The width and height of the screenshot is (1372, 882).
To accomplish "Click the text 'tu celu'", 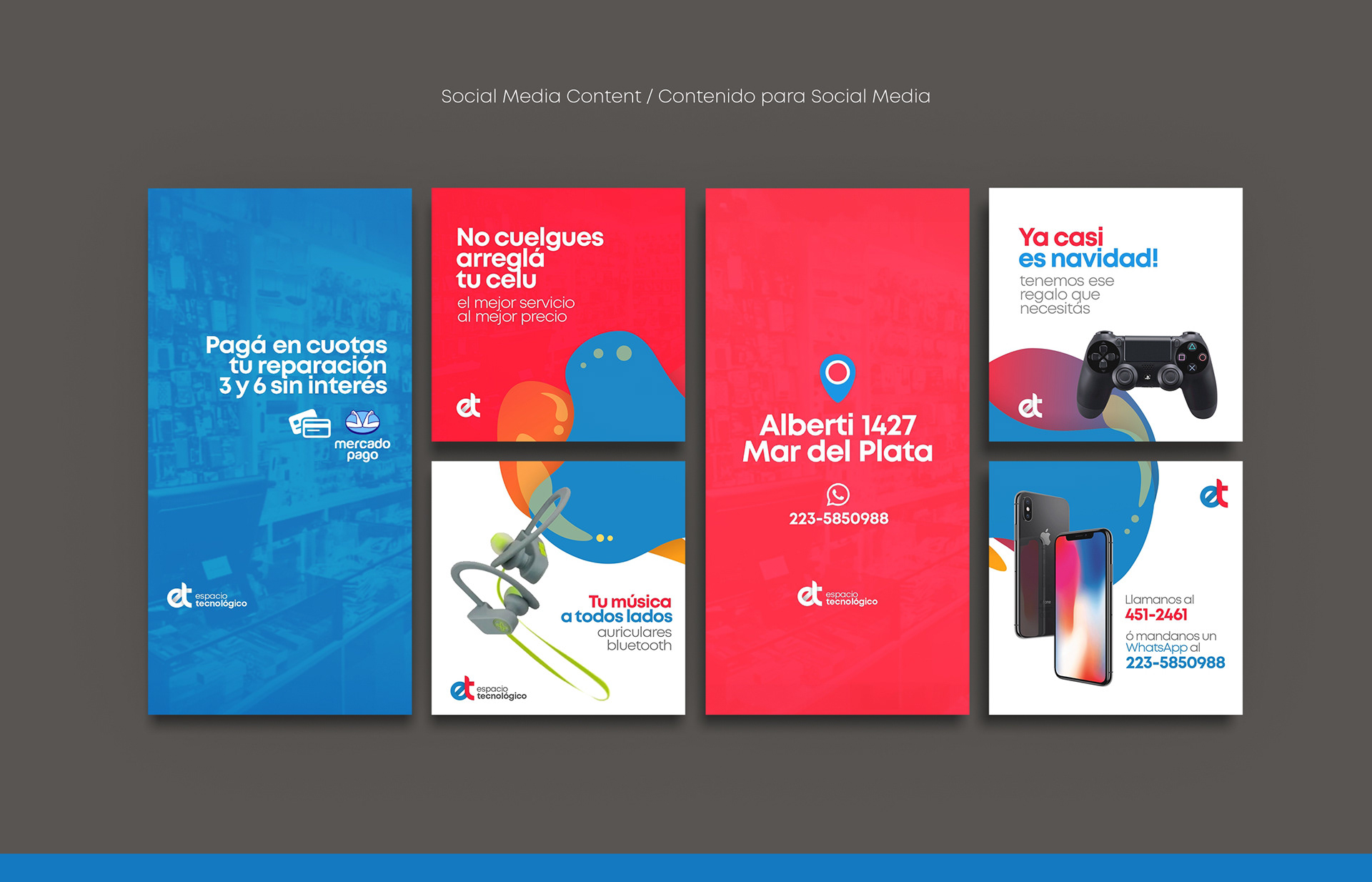I will point(496,279).
